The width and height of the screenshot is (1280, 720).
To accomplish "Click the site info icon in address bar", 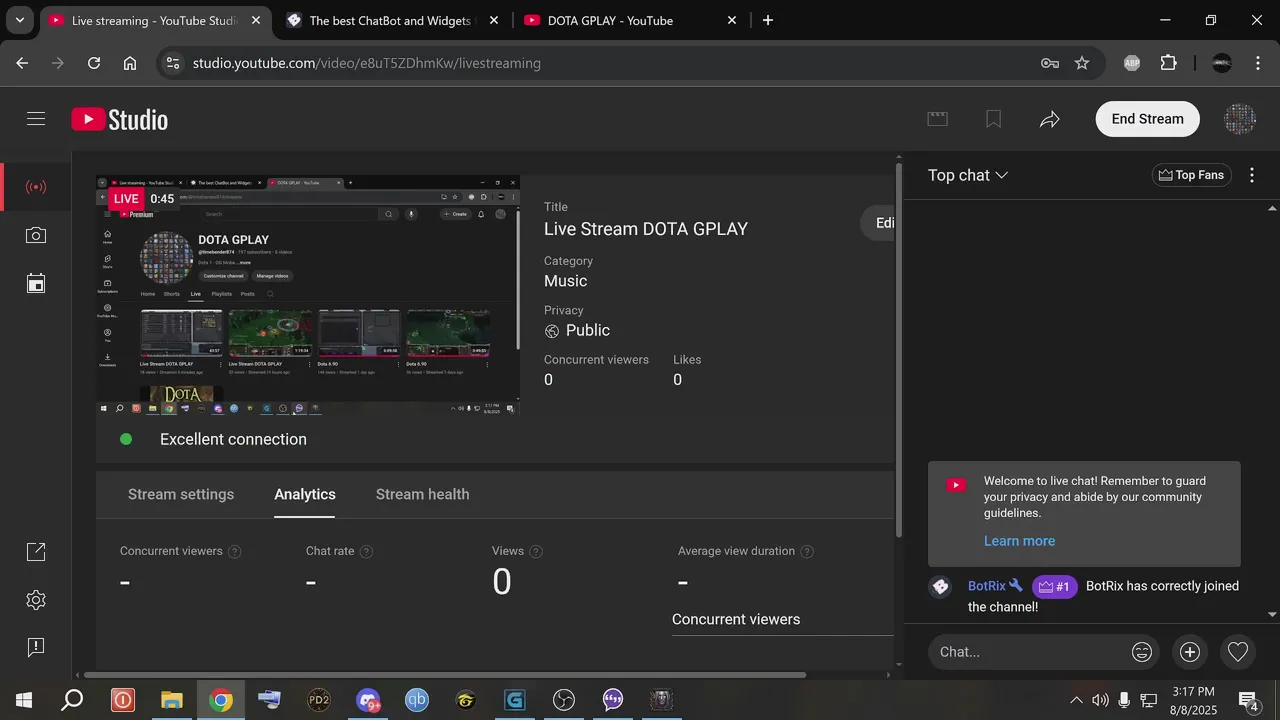I will (172, 63).
